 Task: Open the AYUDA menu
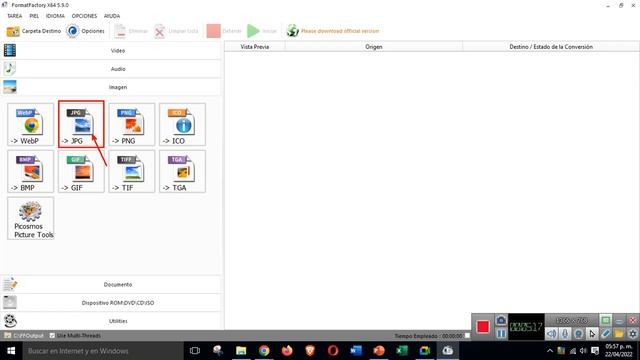112,16
